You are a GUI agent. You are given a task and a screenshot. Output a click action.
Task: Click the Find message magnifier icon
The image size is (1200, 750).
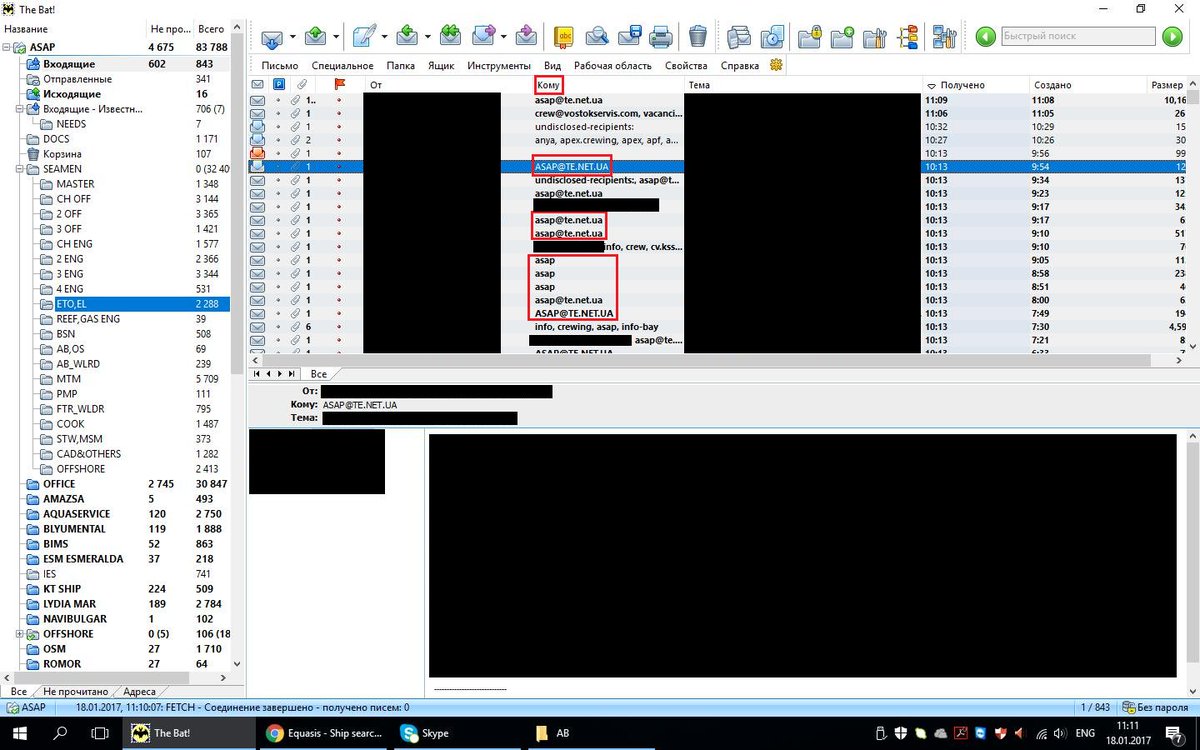(597, 38)
